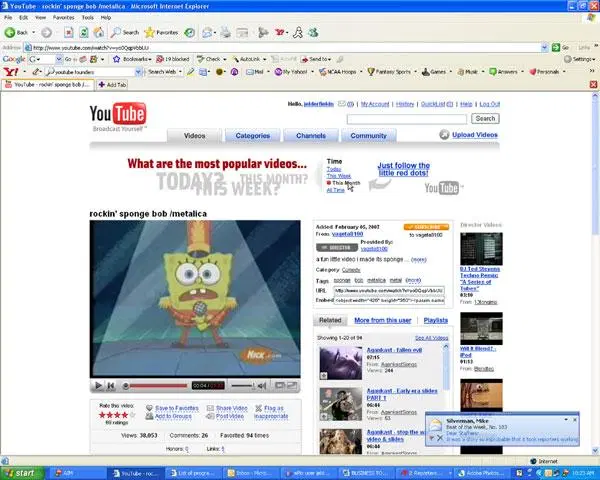Image resolution: width=600 pixels, height=480 pixels.
Task: Switch to the Categories tab
Action: tap(252, 135)
